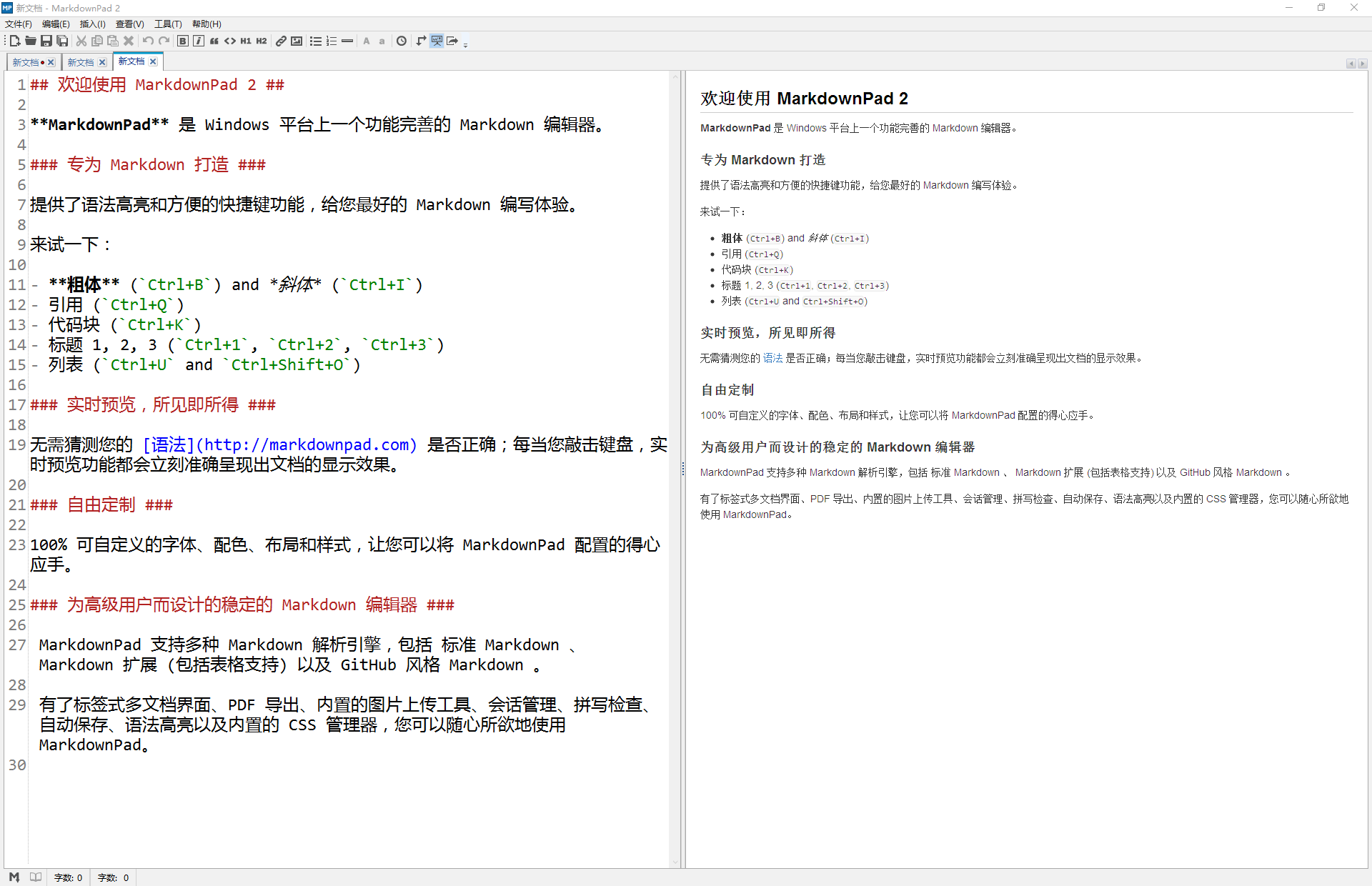Click the M Markdown icon in status bar
The image size is (1372, 886).
(x=14, y=877)
